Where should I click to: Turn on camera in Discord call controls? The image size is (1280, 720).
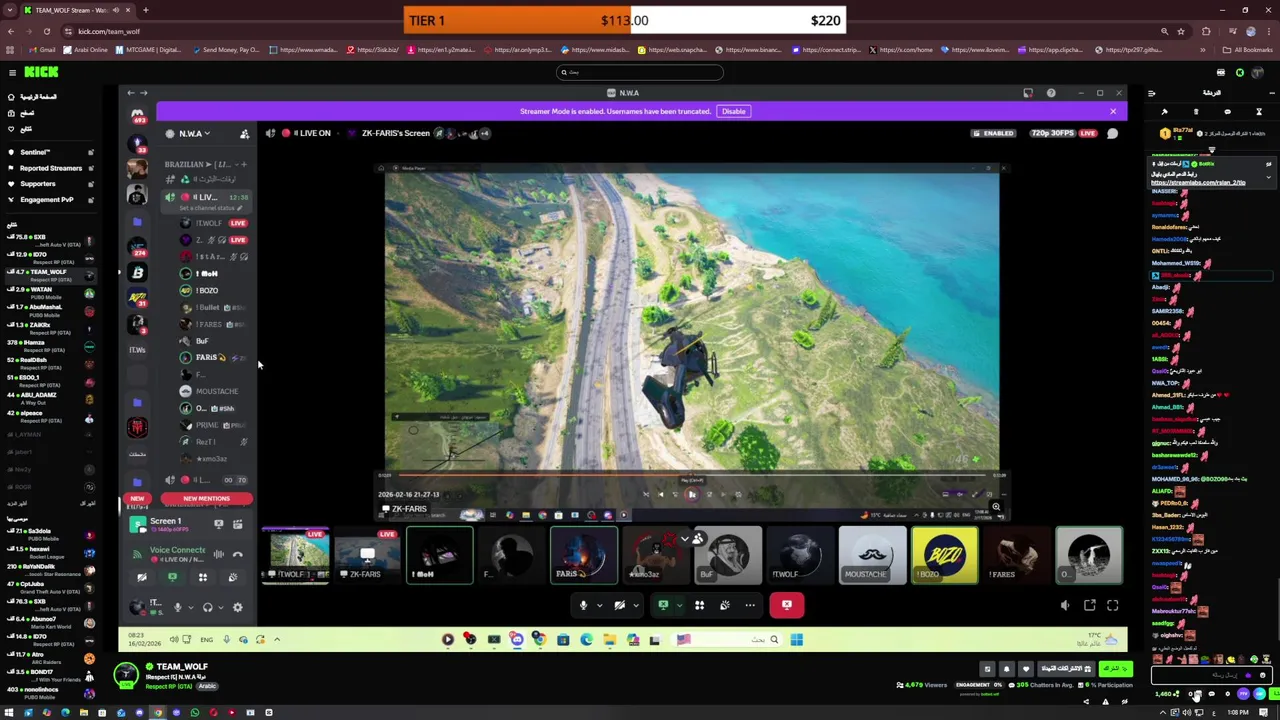click(619, 605)
